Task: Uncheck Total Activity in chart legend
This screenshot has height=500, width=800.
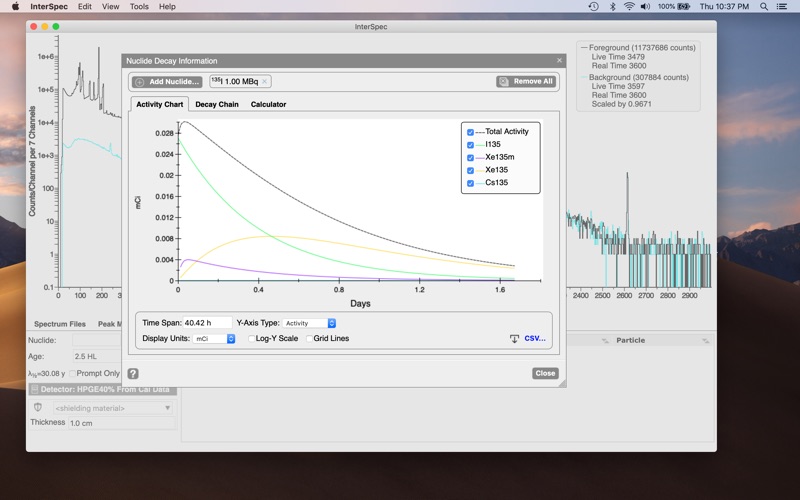Action: coord(470,132)
